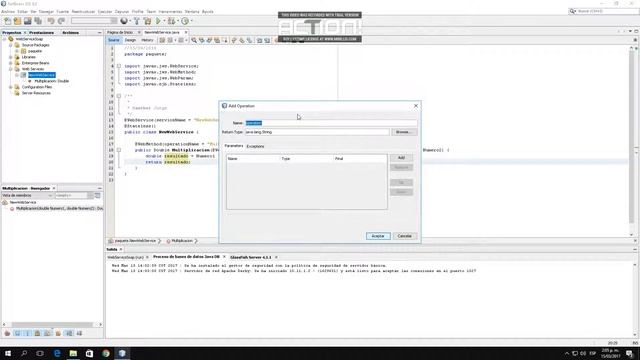Screen dimensions: 640x360
Task: Click the operation Name input field
Action: click(x=331, y=123)
